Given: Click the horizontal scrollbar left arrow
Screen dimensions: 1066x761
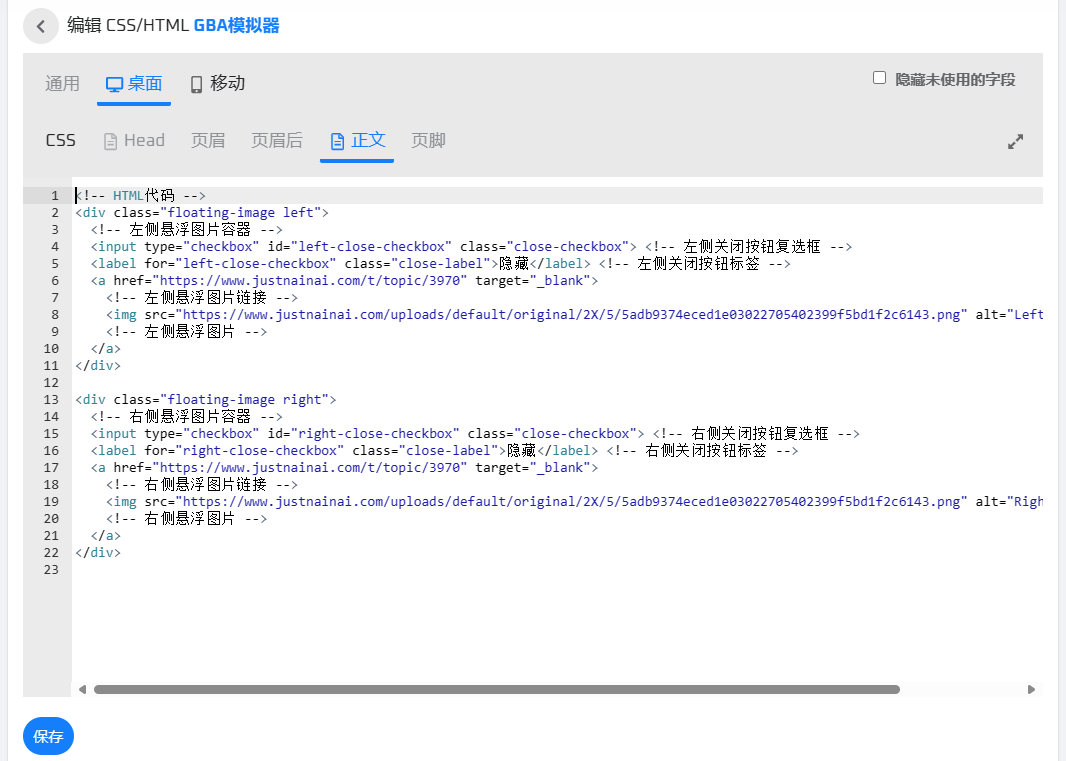Looking at the screenshot, I should click(82, 689).
